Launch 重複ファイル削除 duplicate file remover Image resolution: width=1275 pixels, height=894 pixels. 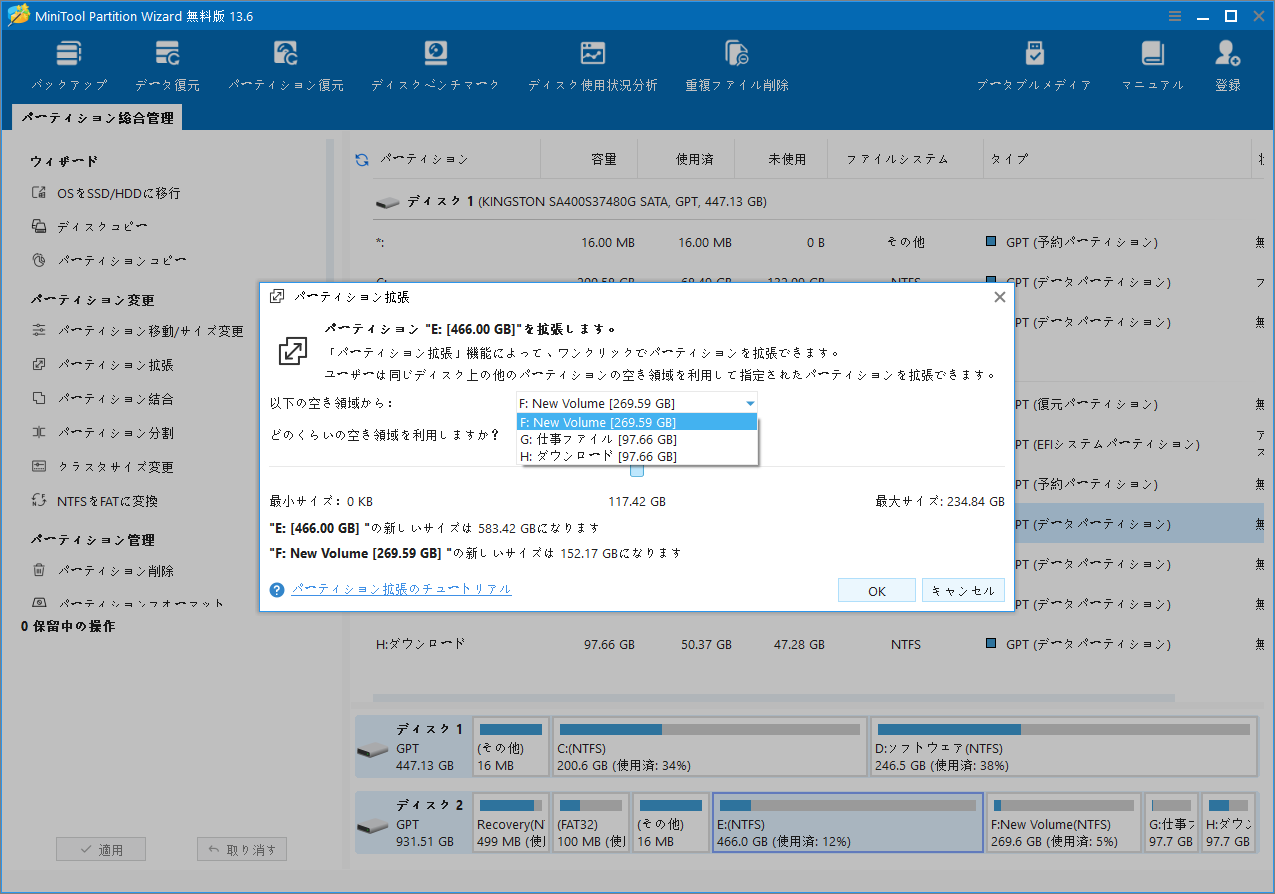(x=736, y=62)
